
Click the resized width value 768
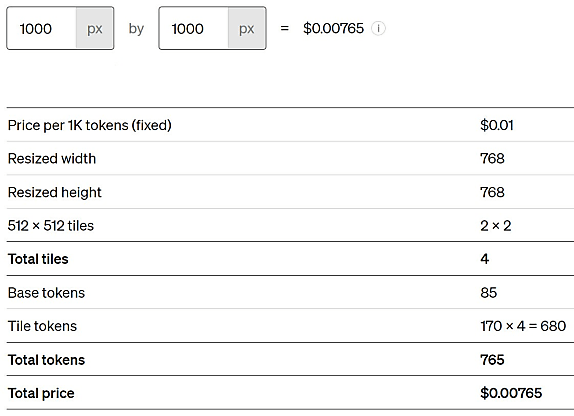pyautogui.click(x=492, y=159)
